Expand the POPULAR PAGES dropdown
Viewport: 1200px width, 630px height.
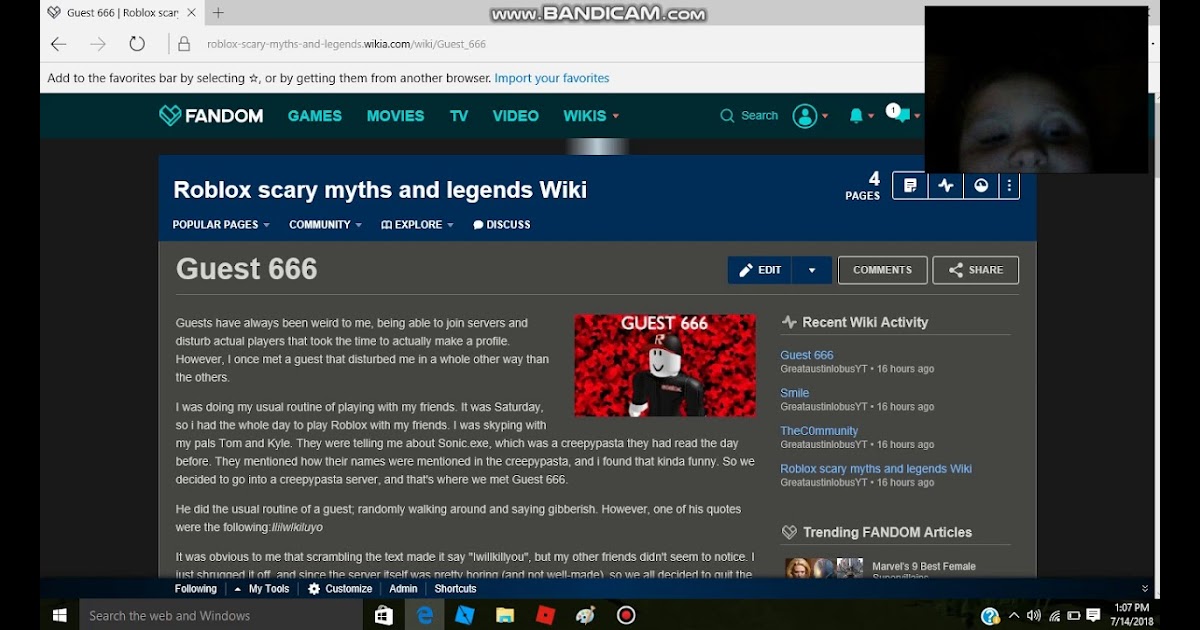(x=221, y=225)
